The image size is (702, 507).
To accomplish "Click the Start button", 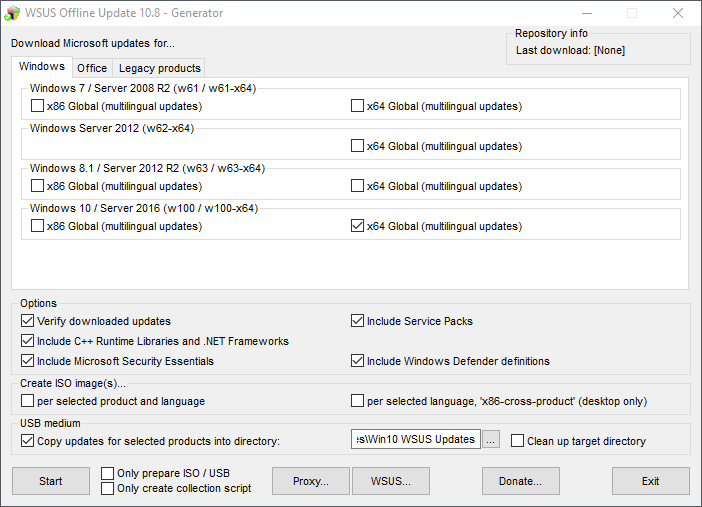I will coord(51,481).
